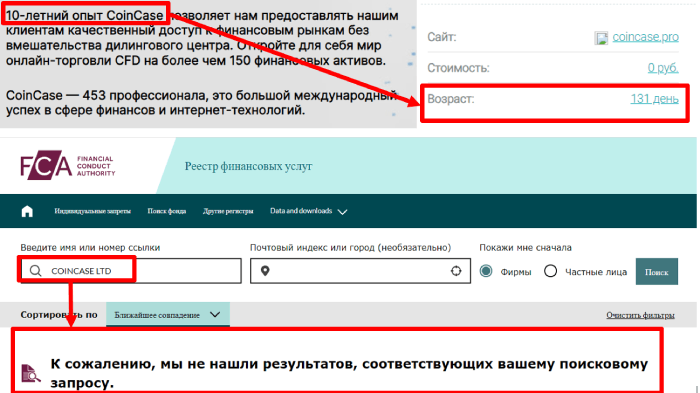Viewport: 700px width, 393px height.
Task: Focus the postcode or city input field
Action: [360, 271]
